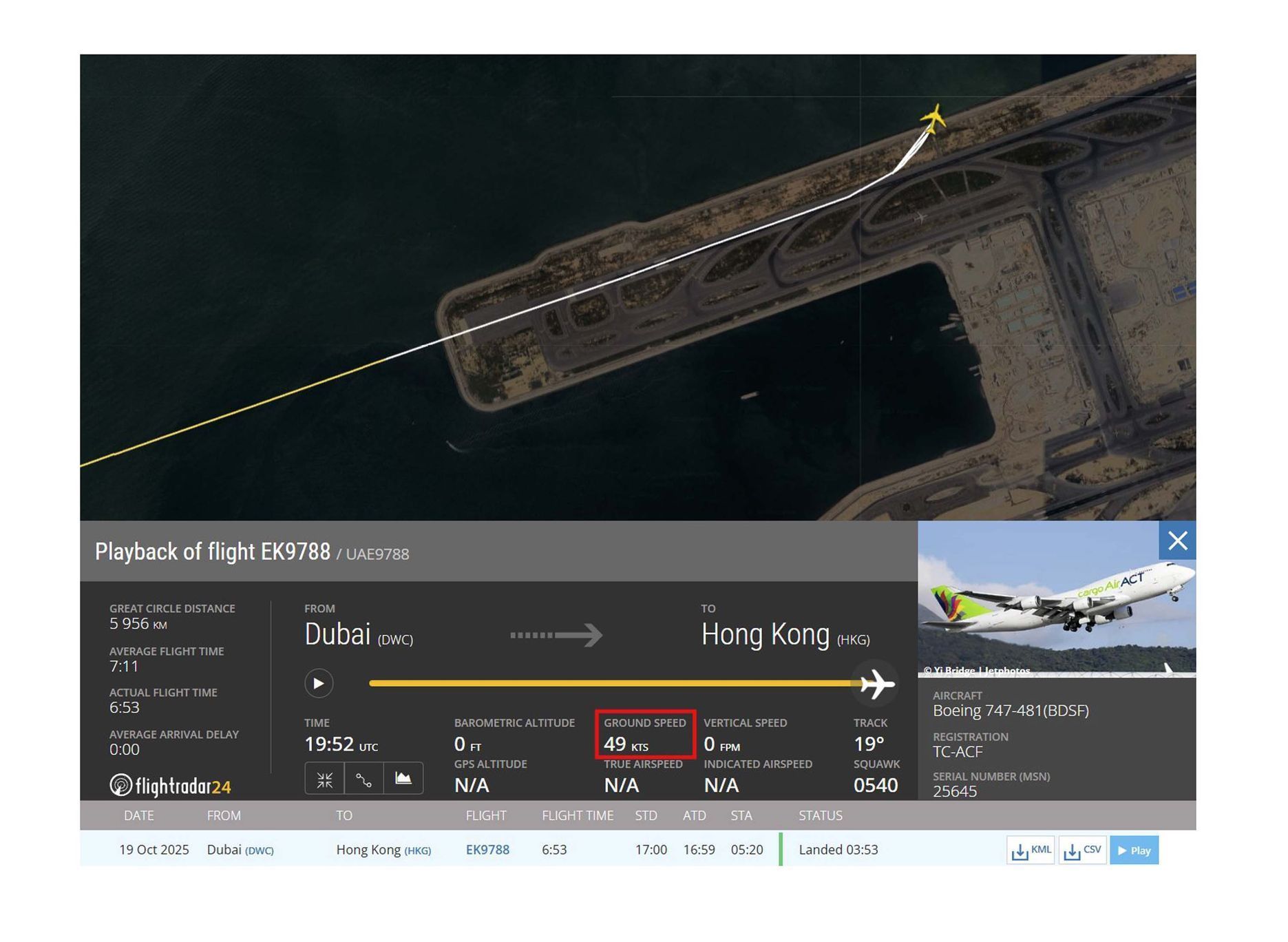The height and width of the screenshot is (942, 1288).
Task: Click the TC-ACF registration text
Action: [x=957, y=752]
